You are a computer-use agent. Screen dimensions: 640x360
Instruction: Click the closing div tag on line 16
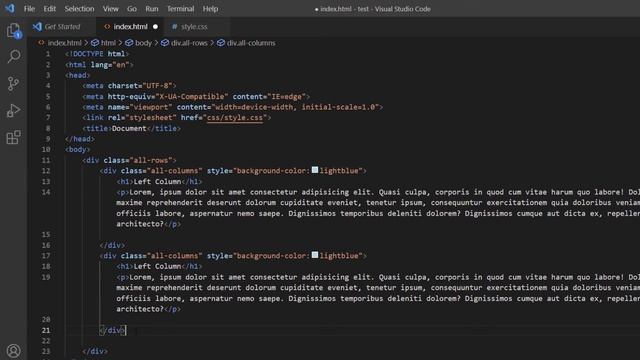coord(112,245)
